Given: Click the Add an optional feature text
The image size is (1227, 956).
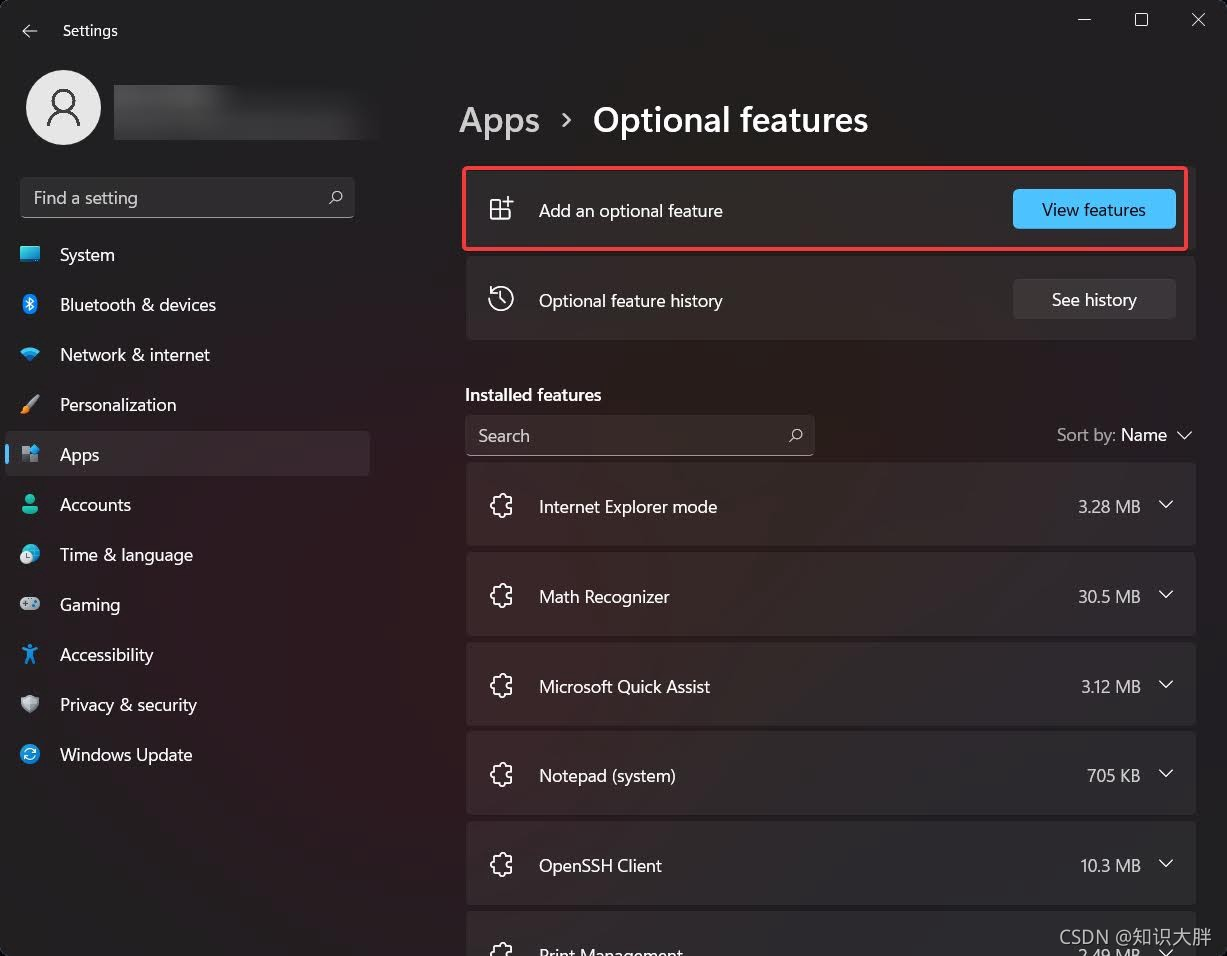Looking at the screenshot, I should (x=630, y=211).
